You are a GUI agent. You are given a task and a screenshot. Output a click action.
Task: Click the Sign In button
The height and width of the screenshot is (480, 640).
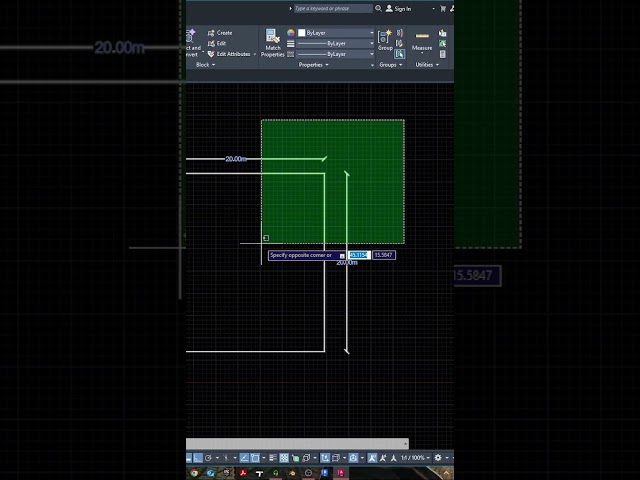[399, 8]
